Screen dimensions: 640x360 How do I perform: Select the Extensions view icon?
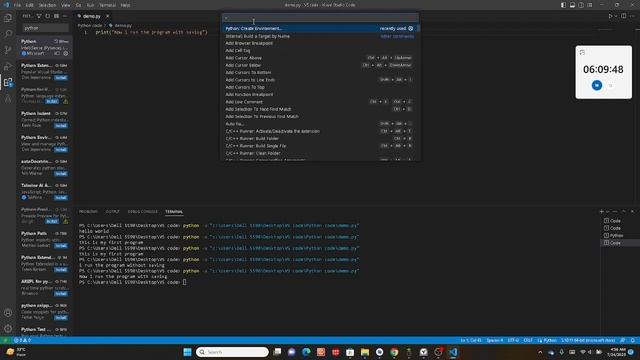[8, 82]
